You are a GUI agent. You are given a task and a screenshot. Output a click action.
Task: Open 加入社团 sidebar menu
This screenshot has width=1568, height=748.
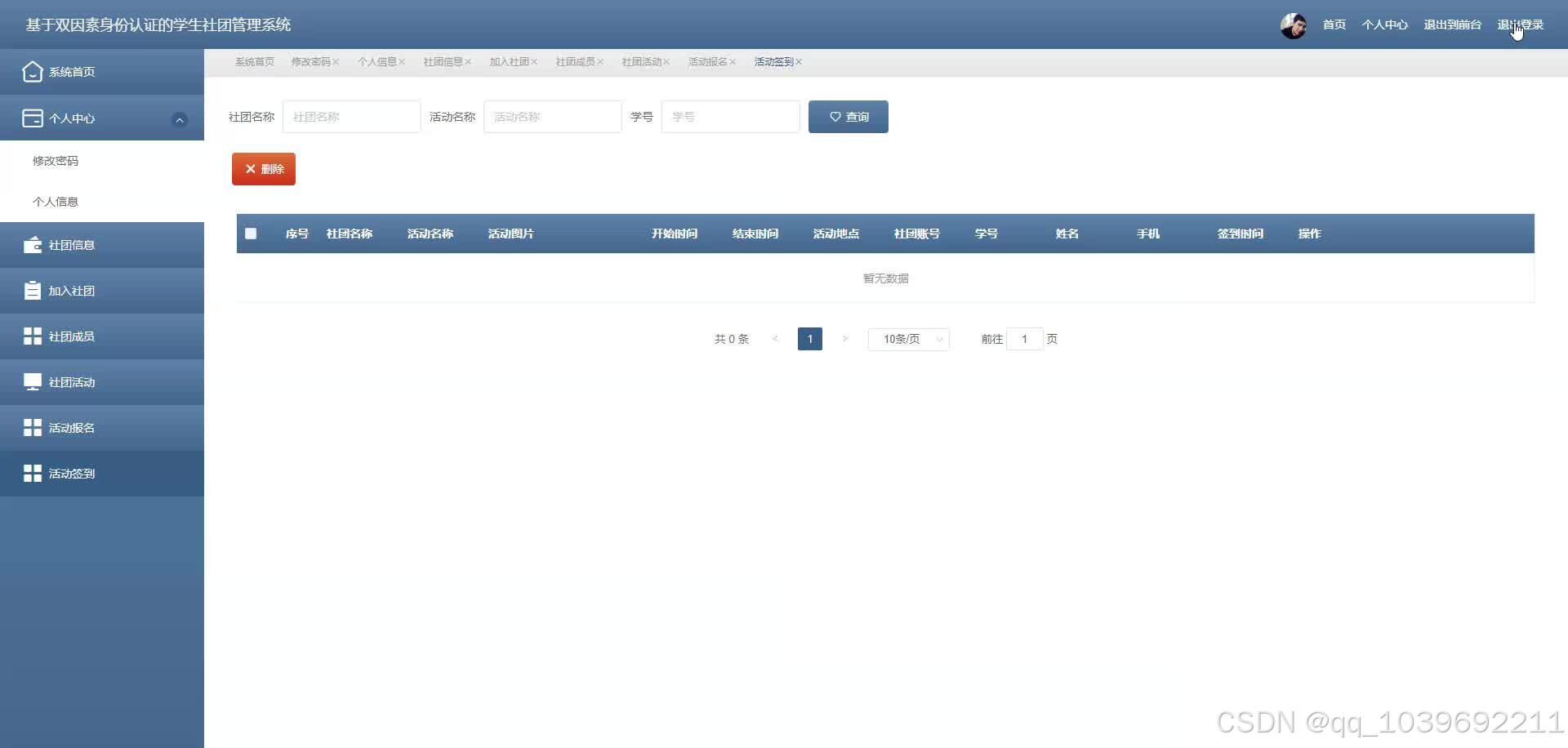click(102, 291)
